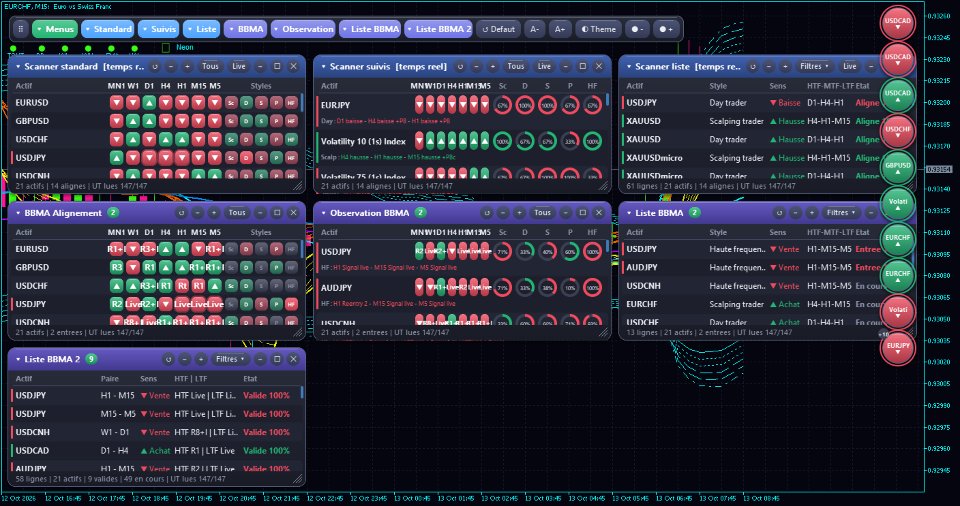Select the Liste toolbar tab
The image size is (960, 506).
pyautogui.click(x=201, y=29)
